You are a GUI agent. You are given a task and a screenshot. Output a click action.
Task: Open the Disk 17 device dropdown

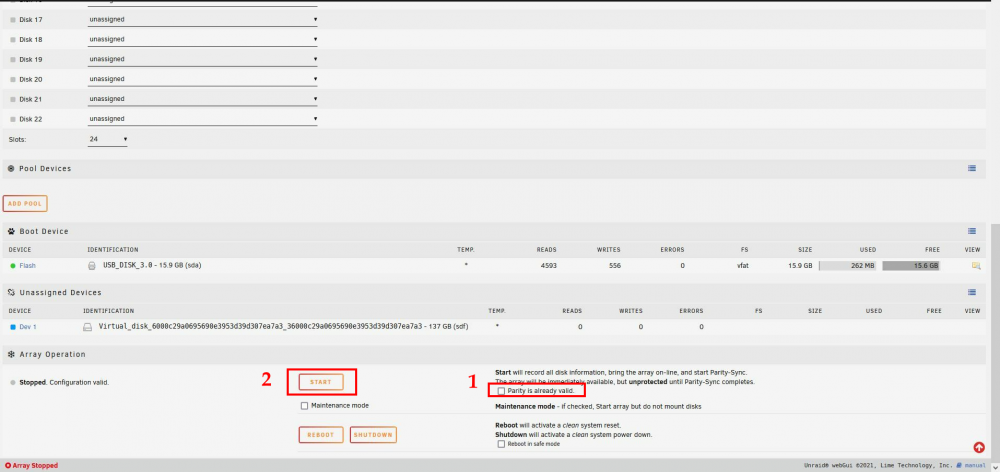[x=203, y=20]
